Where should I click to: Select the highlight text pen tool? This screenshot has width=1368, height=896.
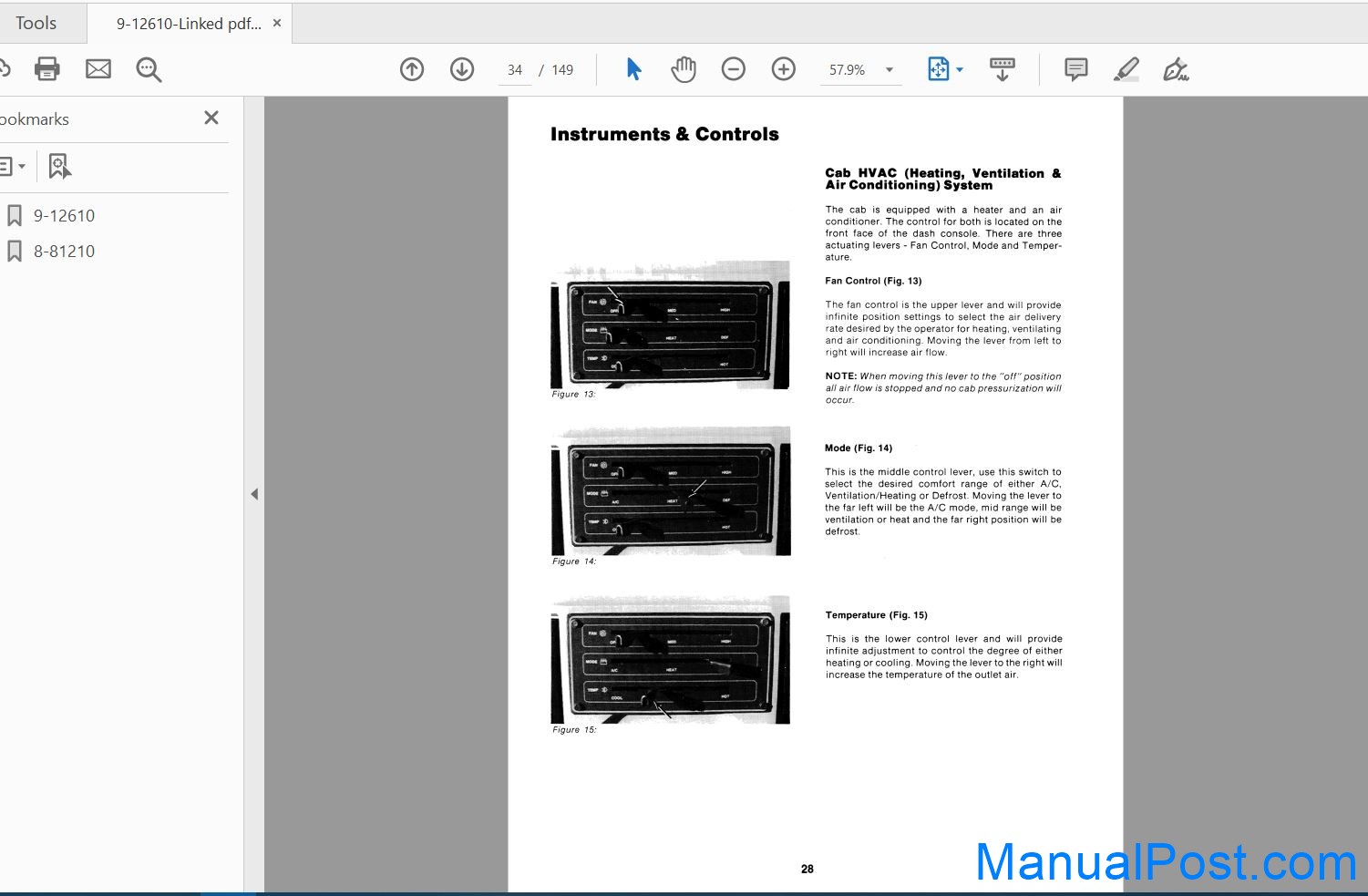pos(1126,69)
